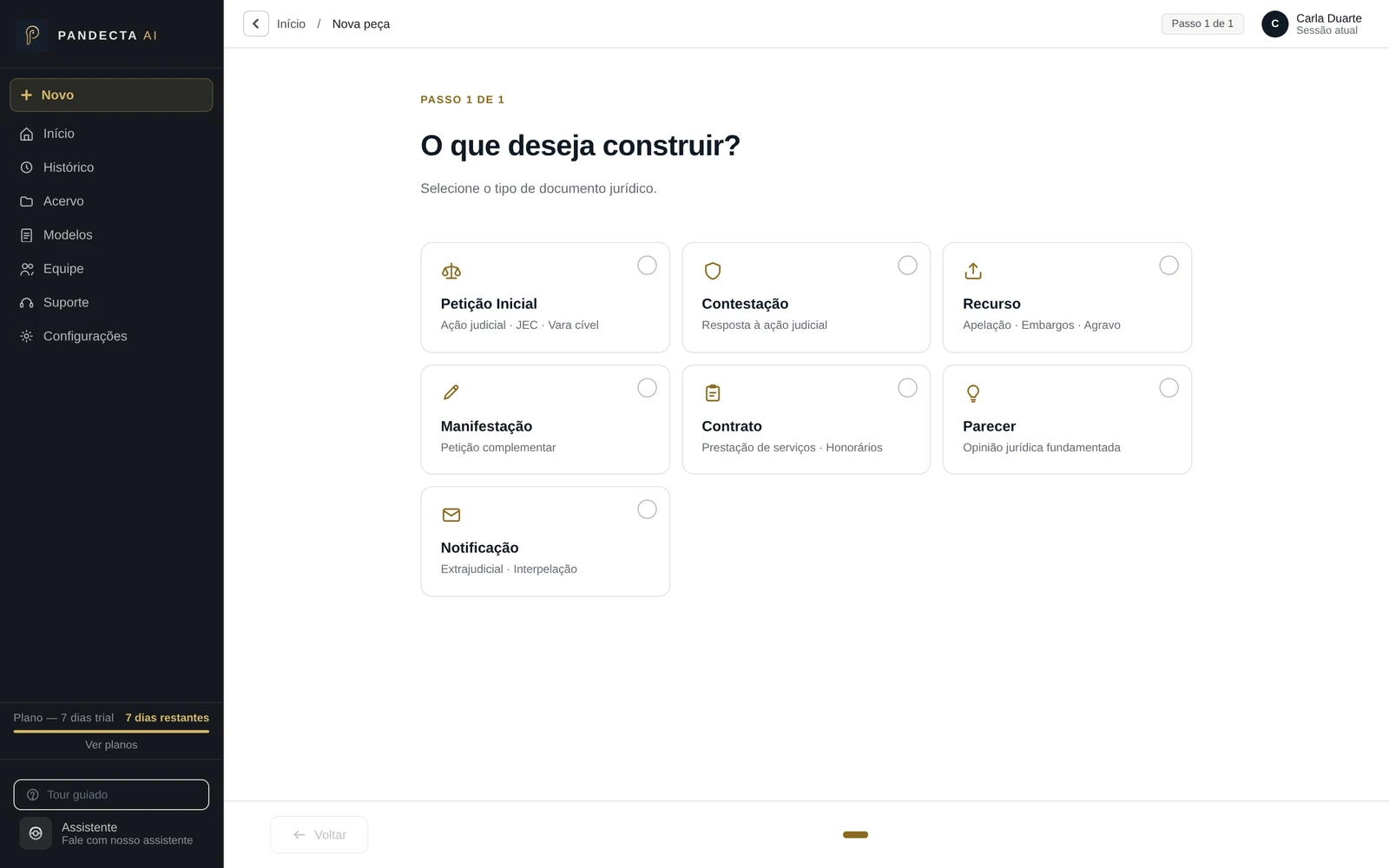Click the shield icon on Contestação card
The height and width of the screenshot is (868, 1389).
[713, 271]
